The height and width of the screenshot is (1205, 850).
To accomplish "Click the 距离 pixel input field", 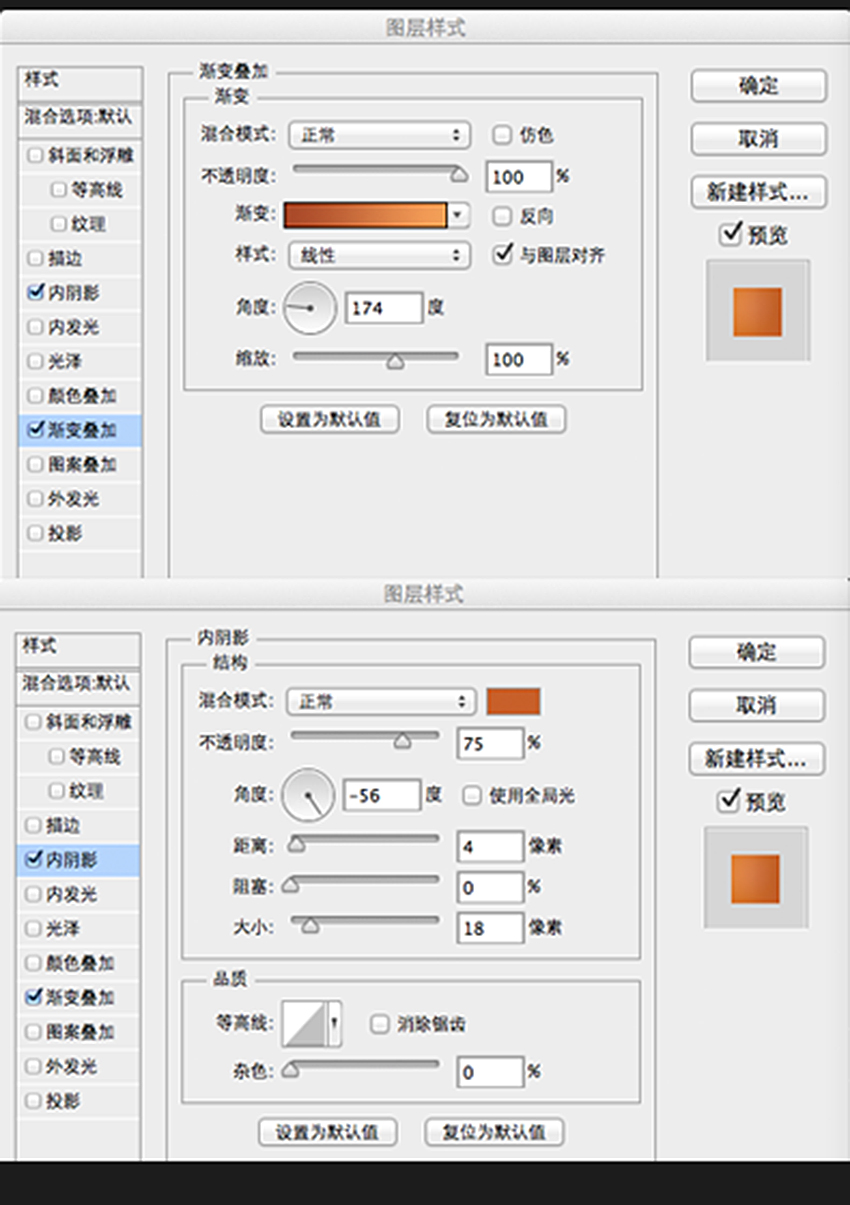I will [490, 847].
